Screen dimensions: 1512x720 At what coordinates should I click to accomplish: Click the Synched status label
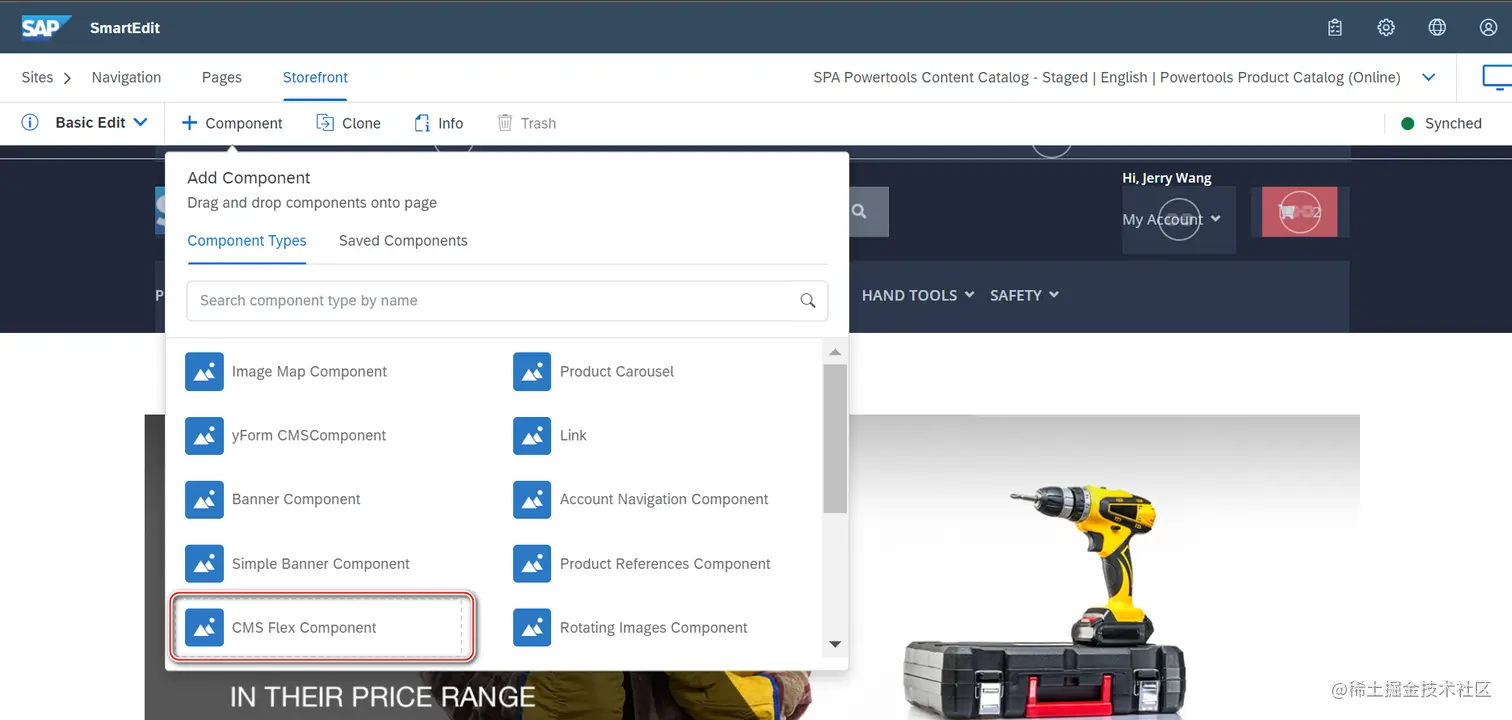coord(1453,124)
